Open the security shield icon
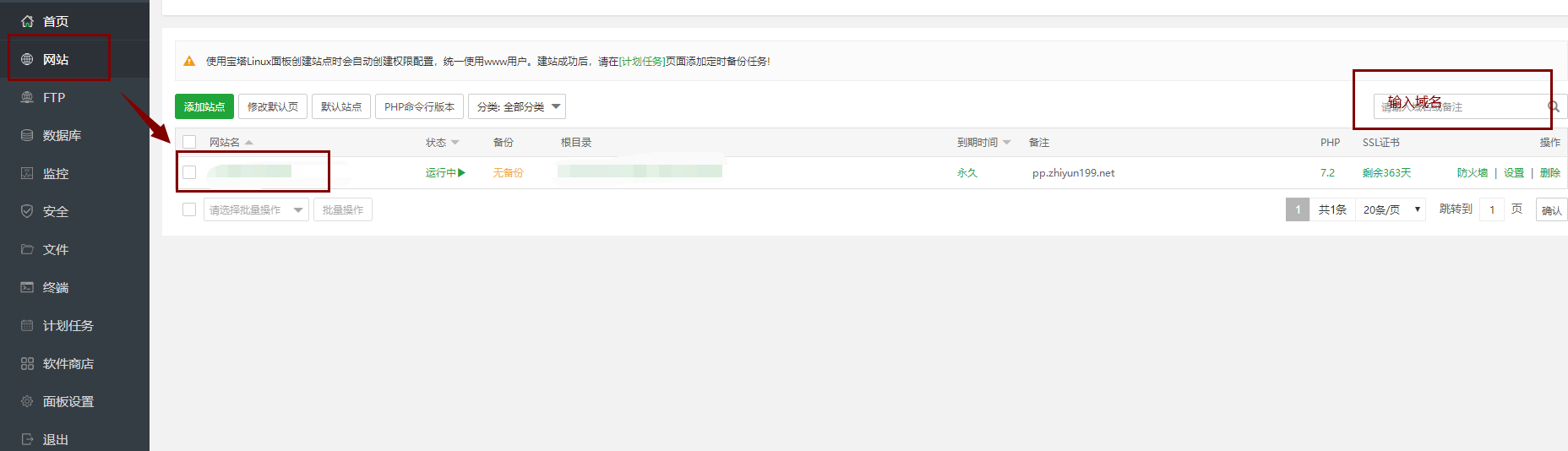1568x451 pixels. pos(27,211)
